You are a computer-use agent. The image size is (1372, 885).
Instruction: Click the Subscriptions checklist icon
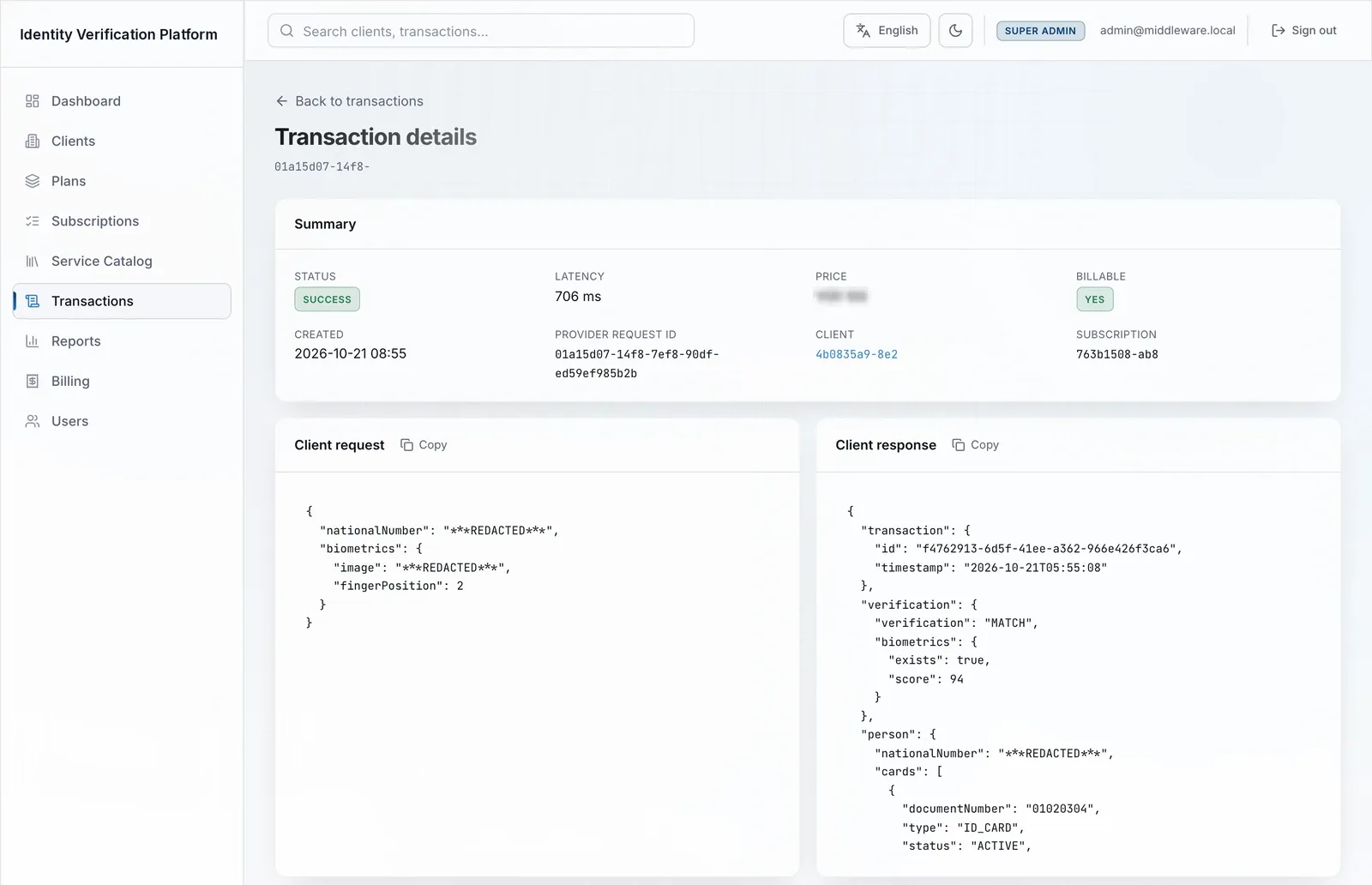(x=33, y=221)
